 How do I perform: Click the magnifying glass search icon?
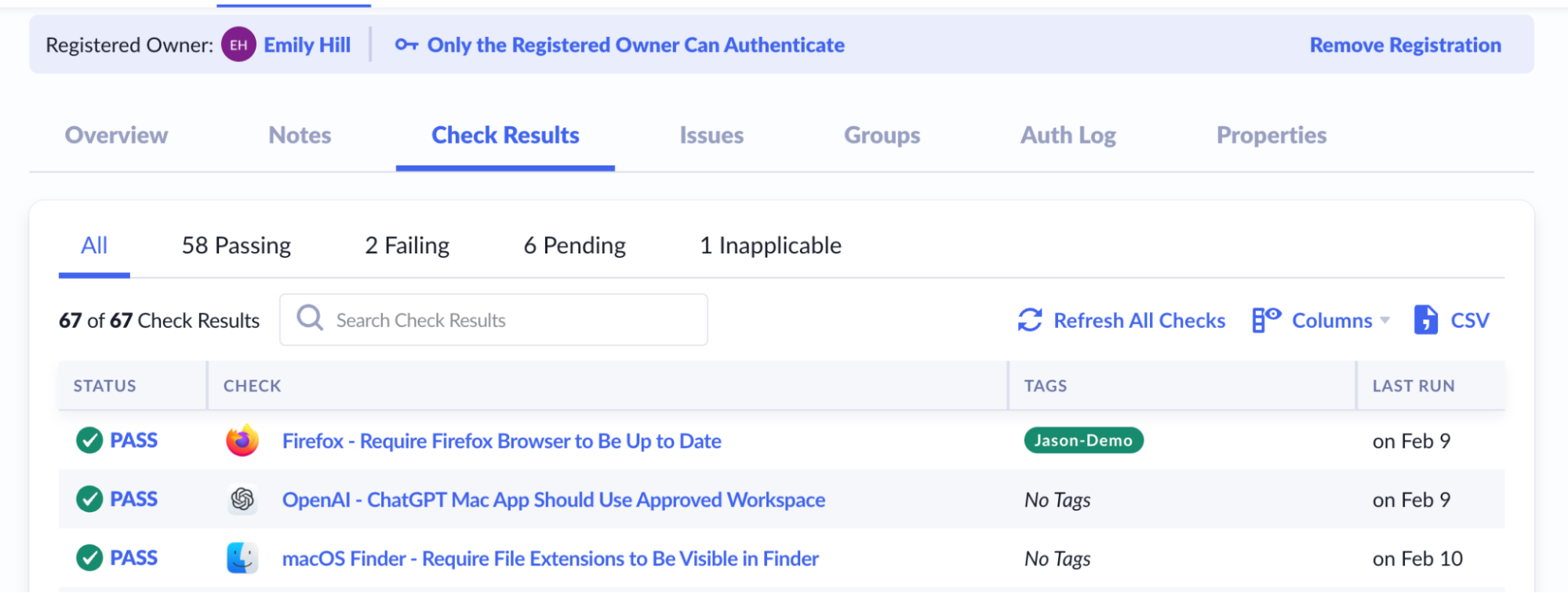pyautogui.click(x=310, y=318)
